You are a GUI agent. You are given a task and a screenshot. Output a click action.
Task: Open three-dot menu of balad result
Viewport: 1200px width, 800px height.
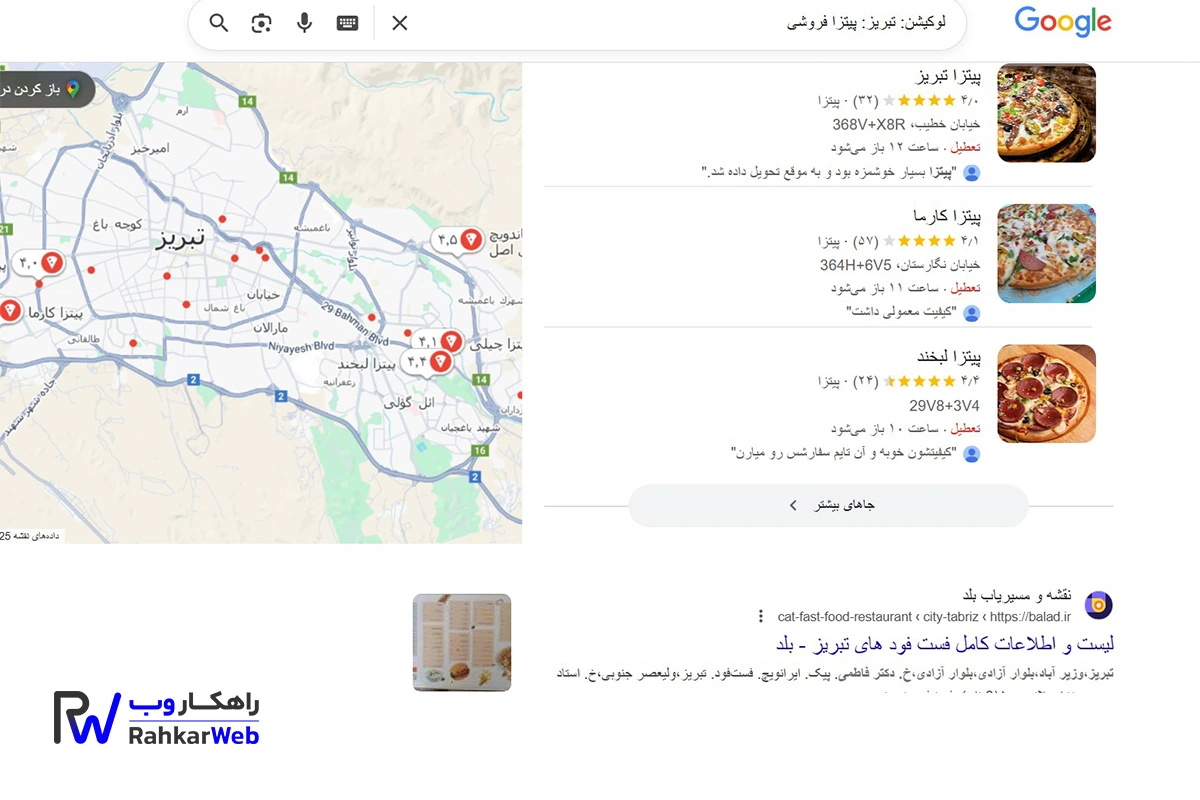tap(761, 616)
